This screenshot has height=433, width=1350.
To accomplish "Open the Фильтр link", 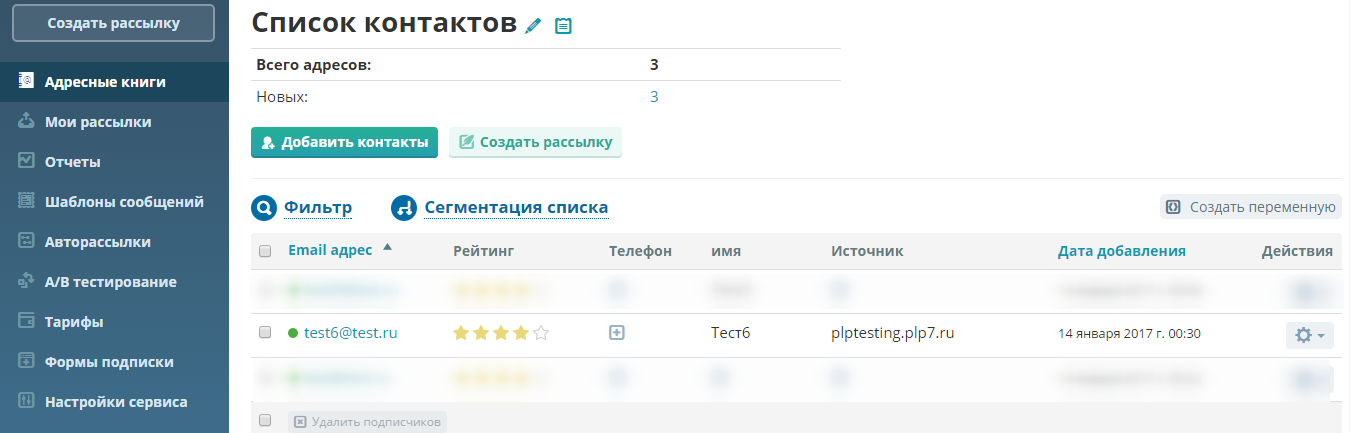I will click(x=318, y=208).
